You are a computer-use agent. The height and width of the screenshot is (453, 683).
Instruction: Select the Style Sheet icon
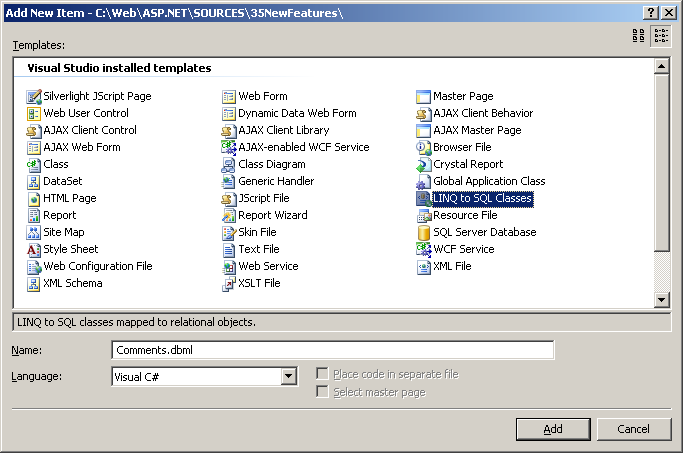[34, 249]
